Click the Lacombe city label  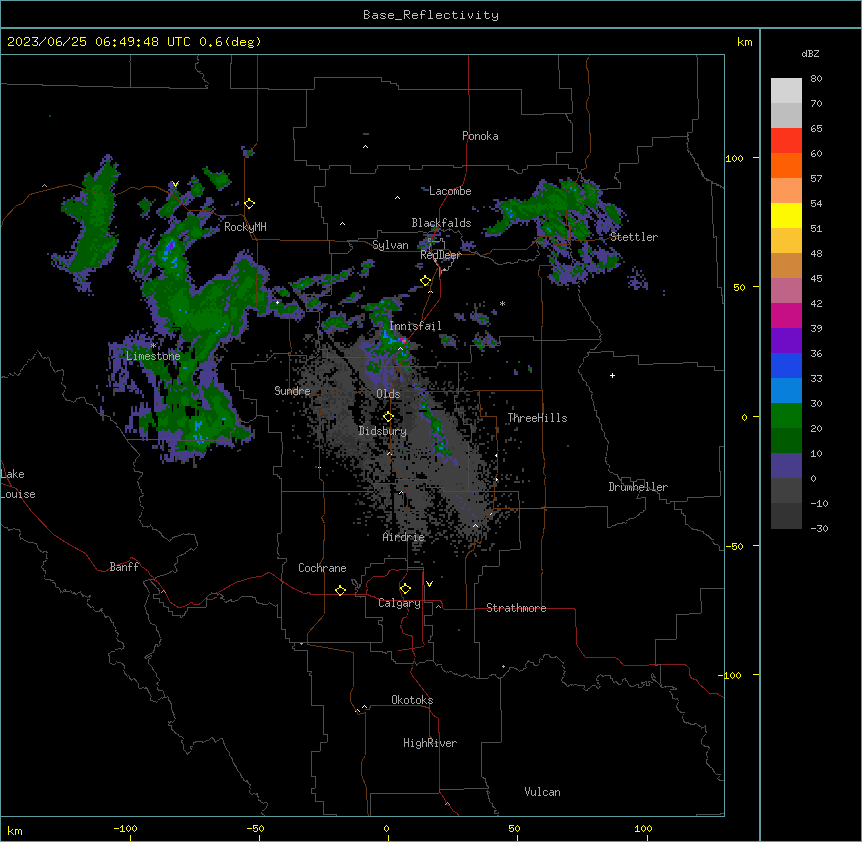point(450,191)
